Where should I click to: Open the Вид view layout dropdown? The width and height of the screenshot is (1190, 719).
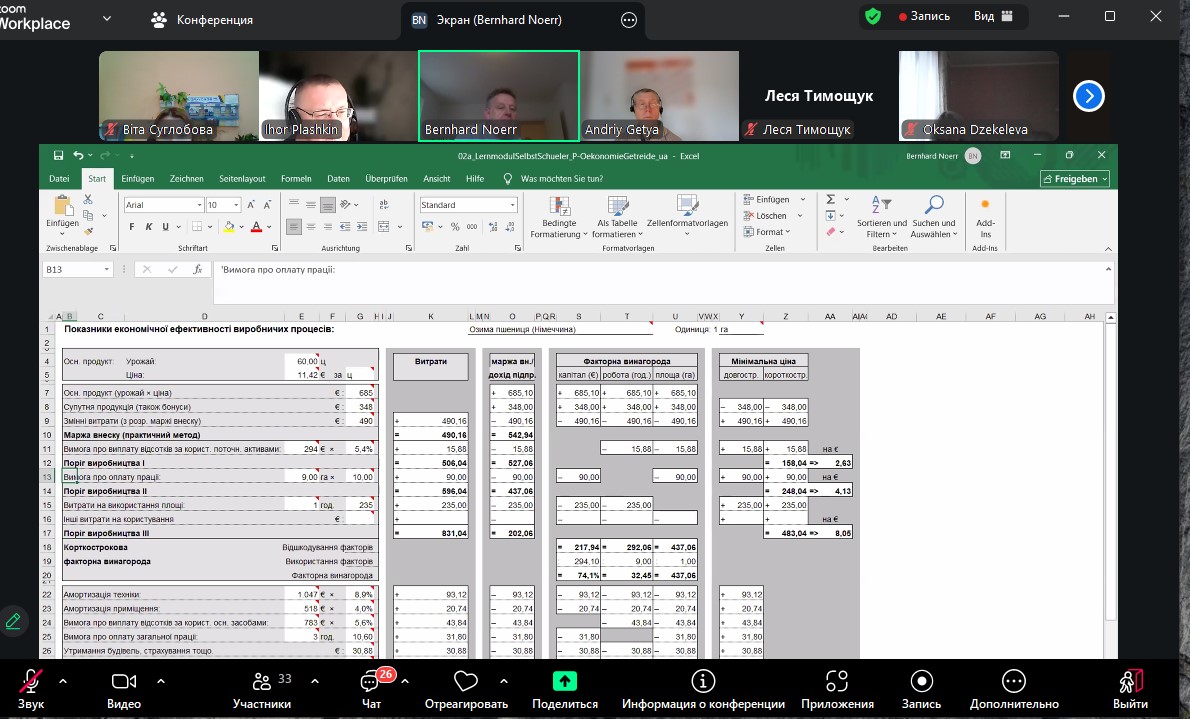pyautogui.click(x=992, y=17)
